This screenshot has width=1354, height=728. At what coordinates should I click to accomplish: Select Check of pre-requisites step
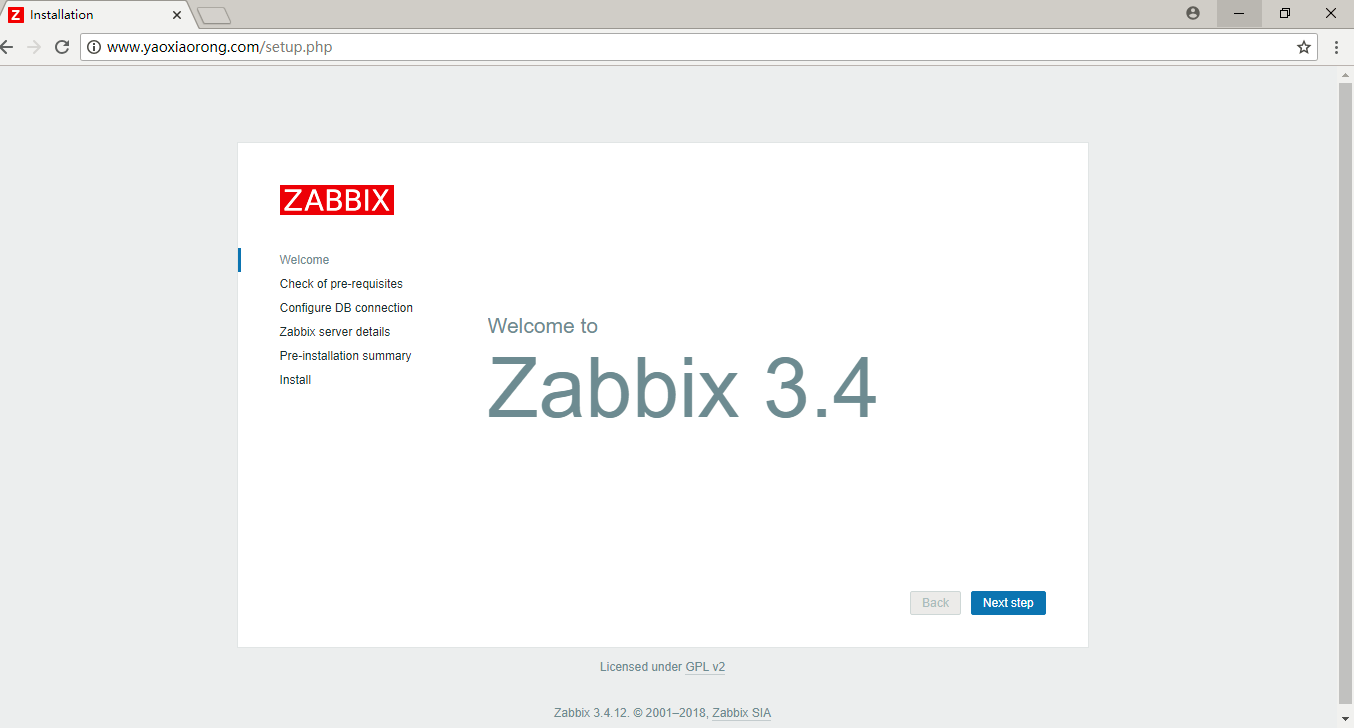point(341,284)
